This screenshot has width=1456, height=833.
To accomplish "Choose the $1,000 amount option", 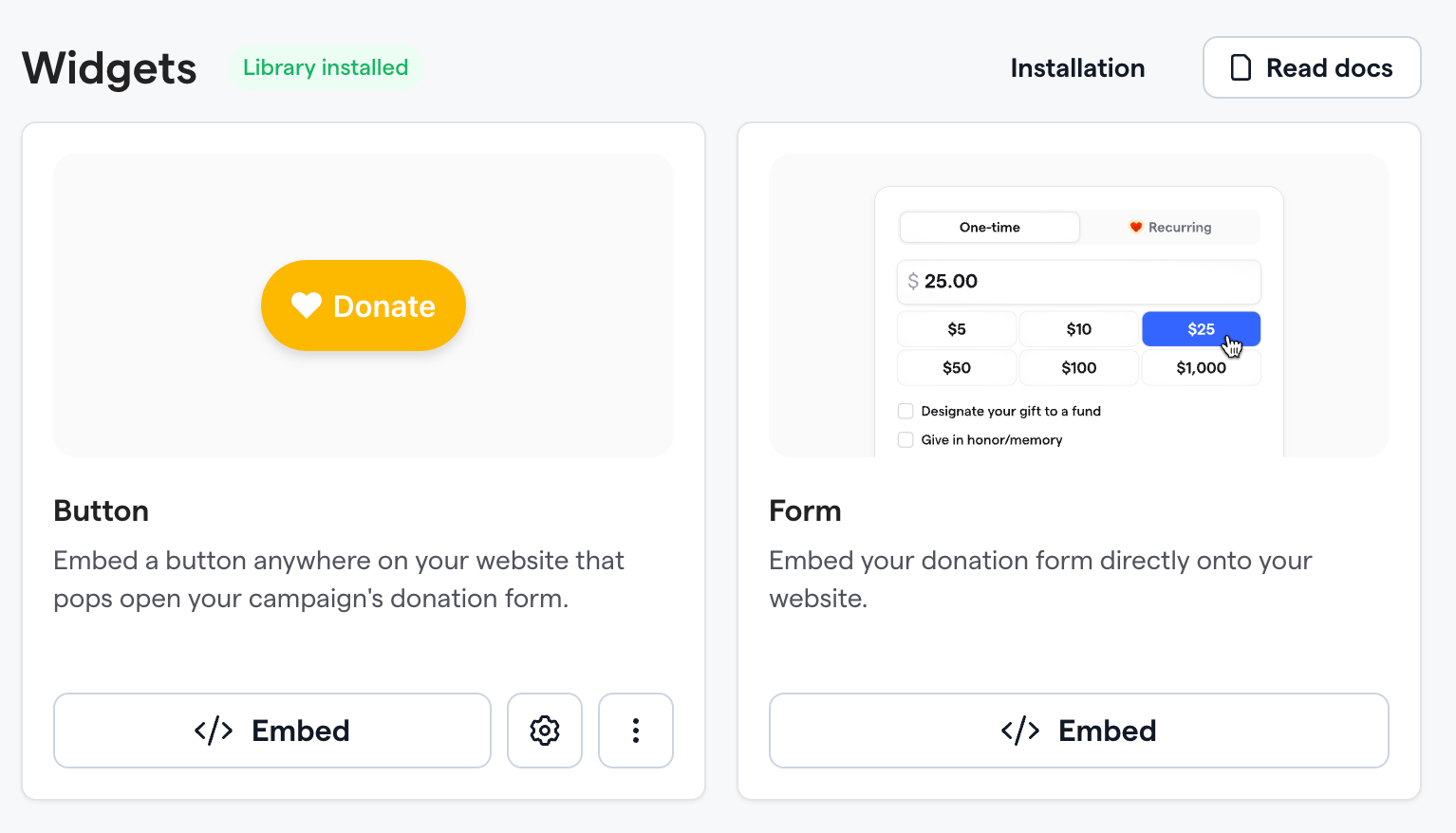I will [1201, 368].
